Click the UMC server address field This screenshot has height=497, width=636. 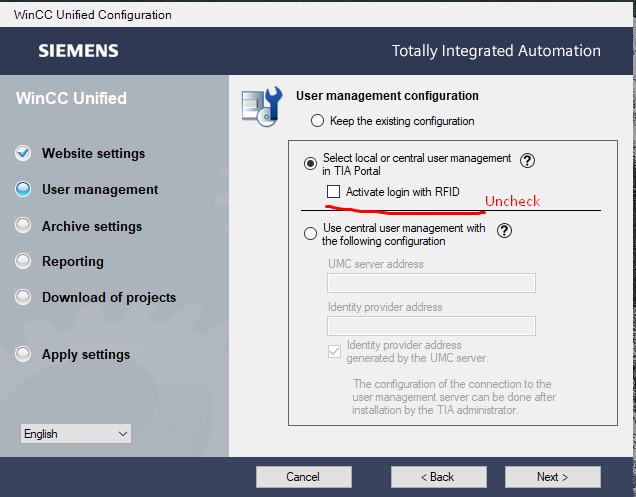point(431,283)
